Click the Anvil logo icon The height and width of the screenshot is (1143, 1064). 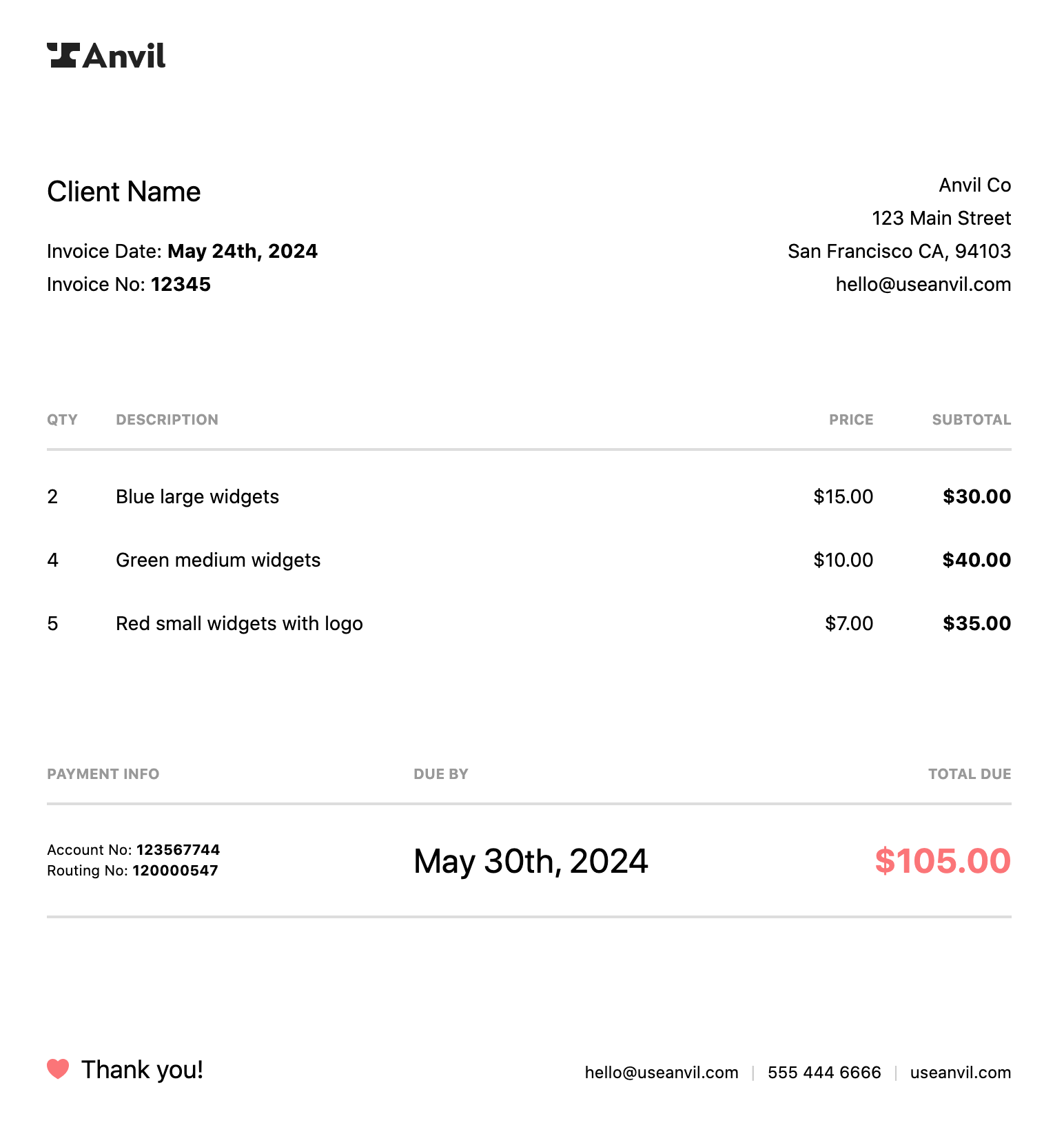(x=63, y=55)
